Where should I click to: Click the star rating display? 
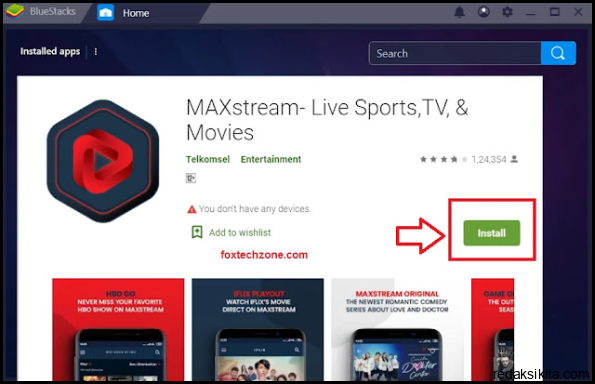(x=444, y=159)
